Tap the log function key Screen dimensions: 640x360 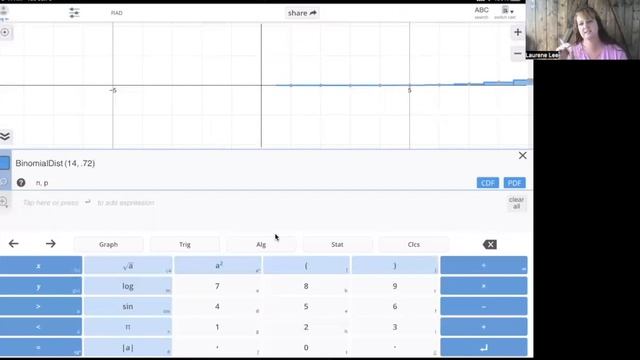point(128,286)
